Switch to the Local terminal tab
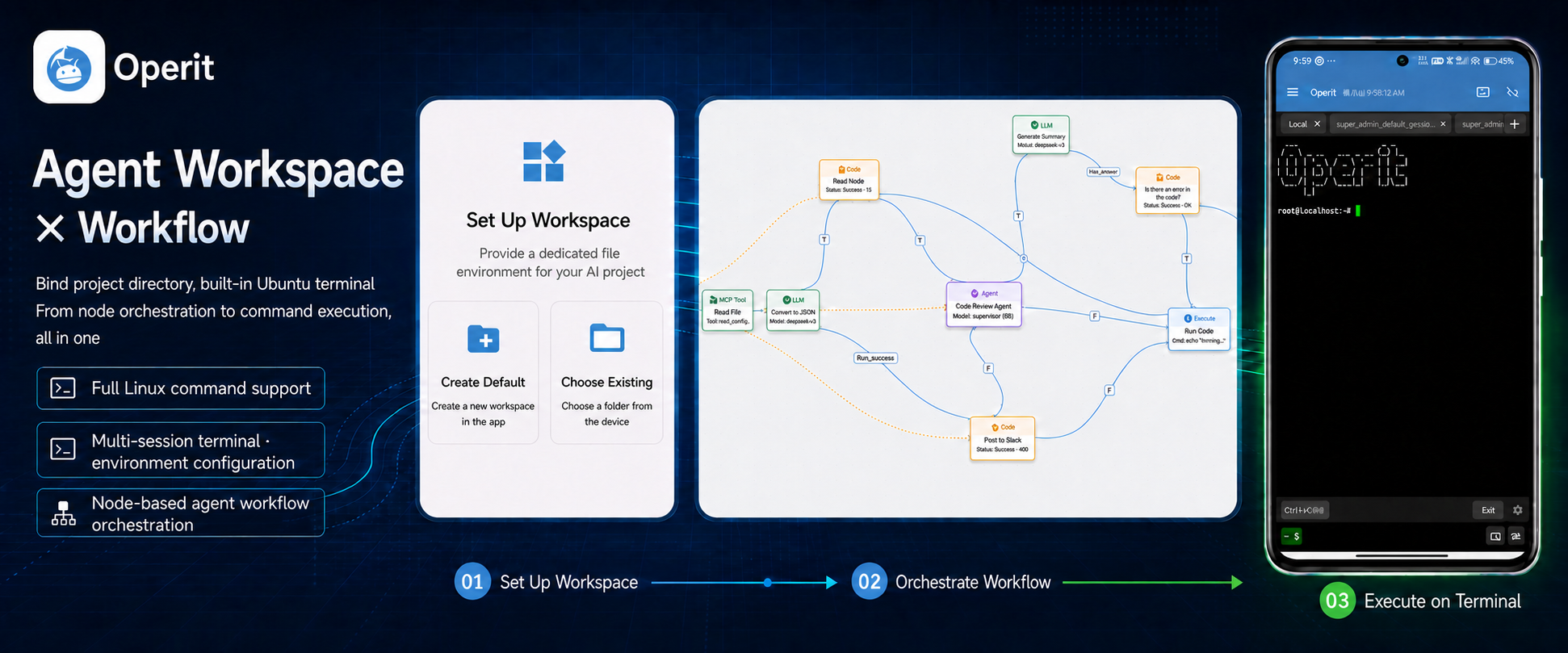The height and width of the screenshot is (653, 1568). [1304, 123]
